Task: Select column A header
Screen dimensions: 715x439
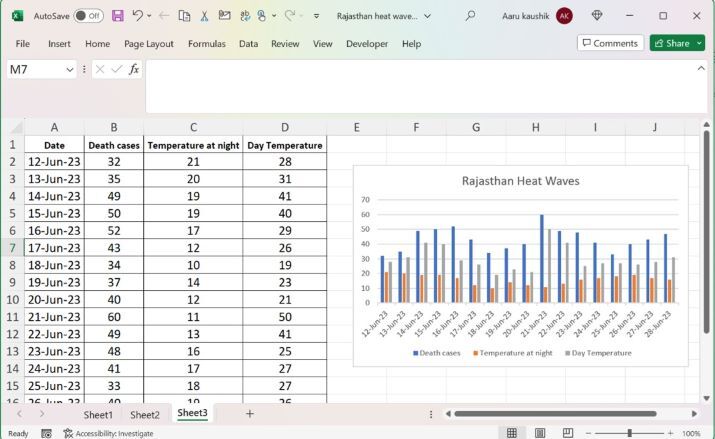Action: point(54,127)
